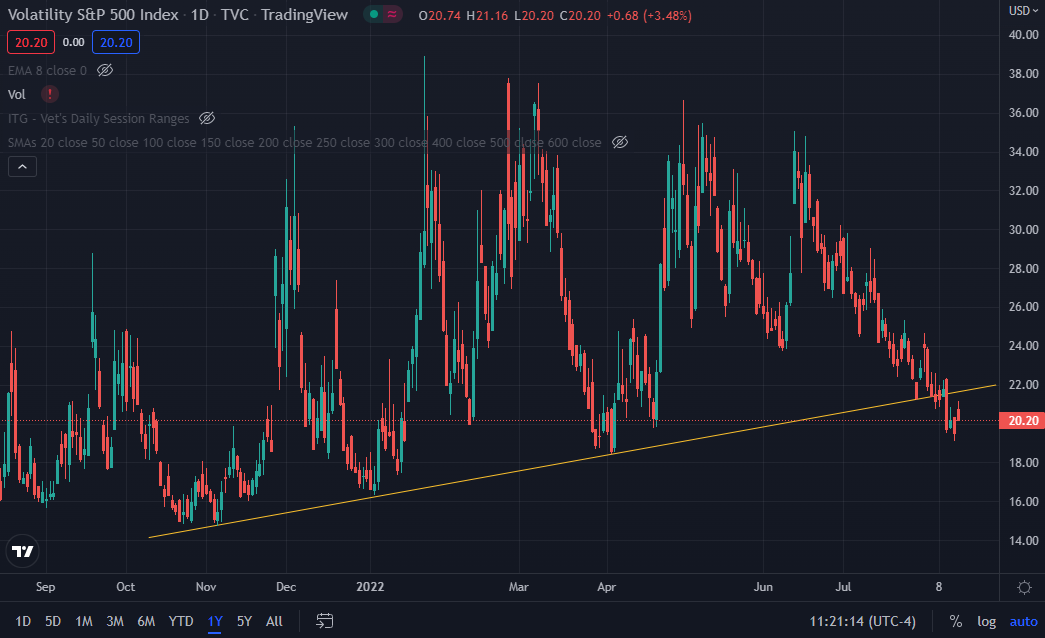1045x638 pixels.
Task: Click the red 20.20 sell price box
Action: click(x=31, y=43)
